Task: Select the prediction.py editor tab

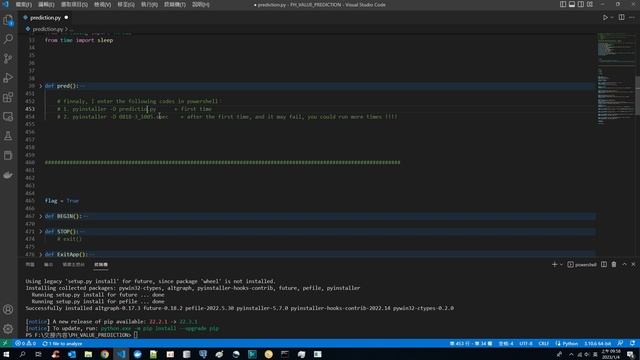Action: click(x=45, y=18)
